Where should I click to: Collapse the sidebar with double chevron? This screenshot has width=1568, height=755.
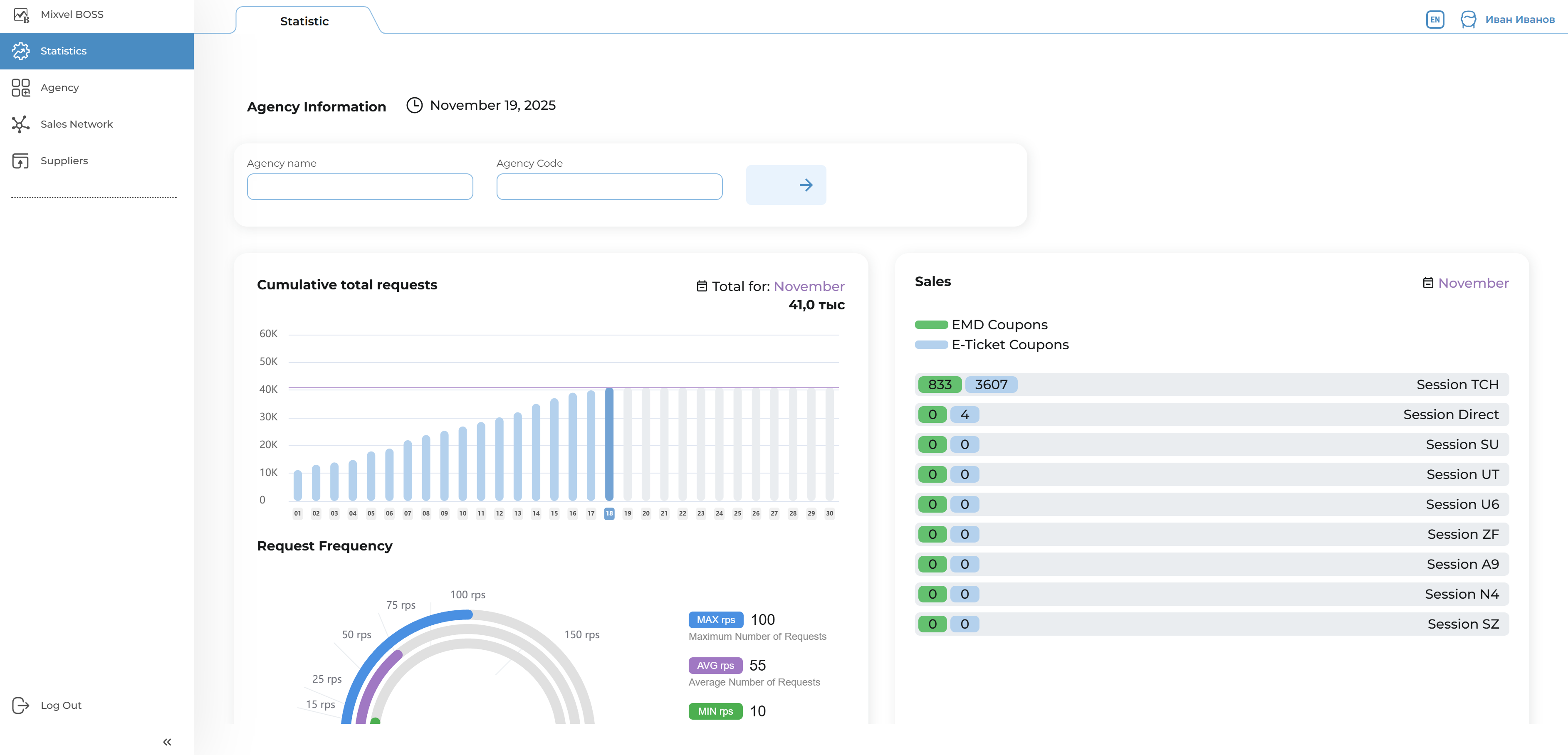pos(167,742)
